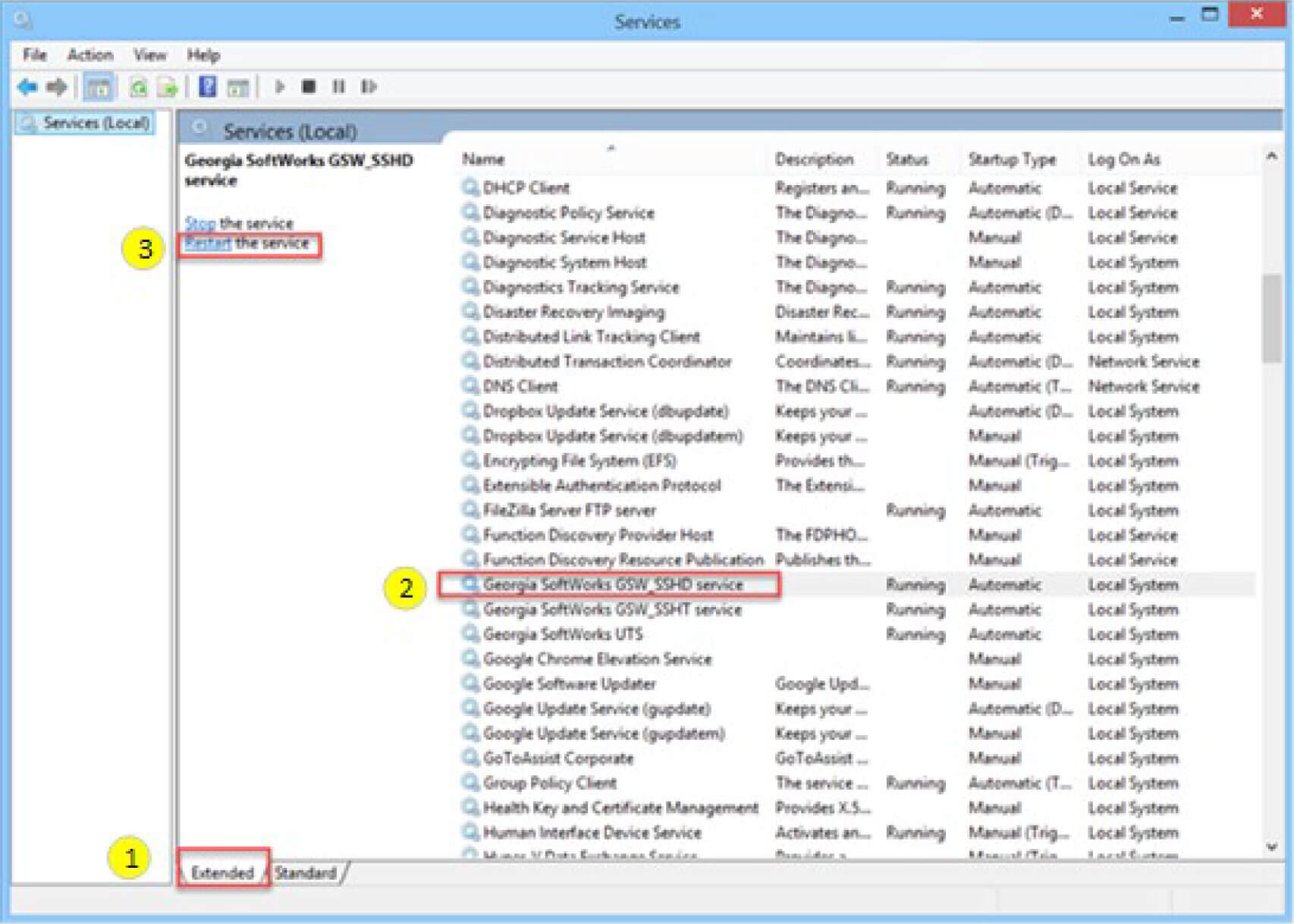The height and width of the screenshot is (924, 1294).
Task: Click the Export List icon
Action: coord(167,87)
